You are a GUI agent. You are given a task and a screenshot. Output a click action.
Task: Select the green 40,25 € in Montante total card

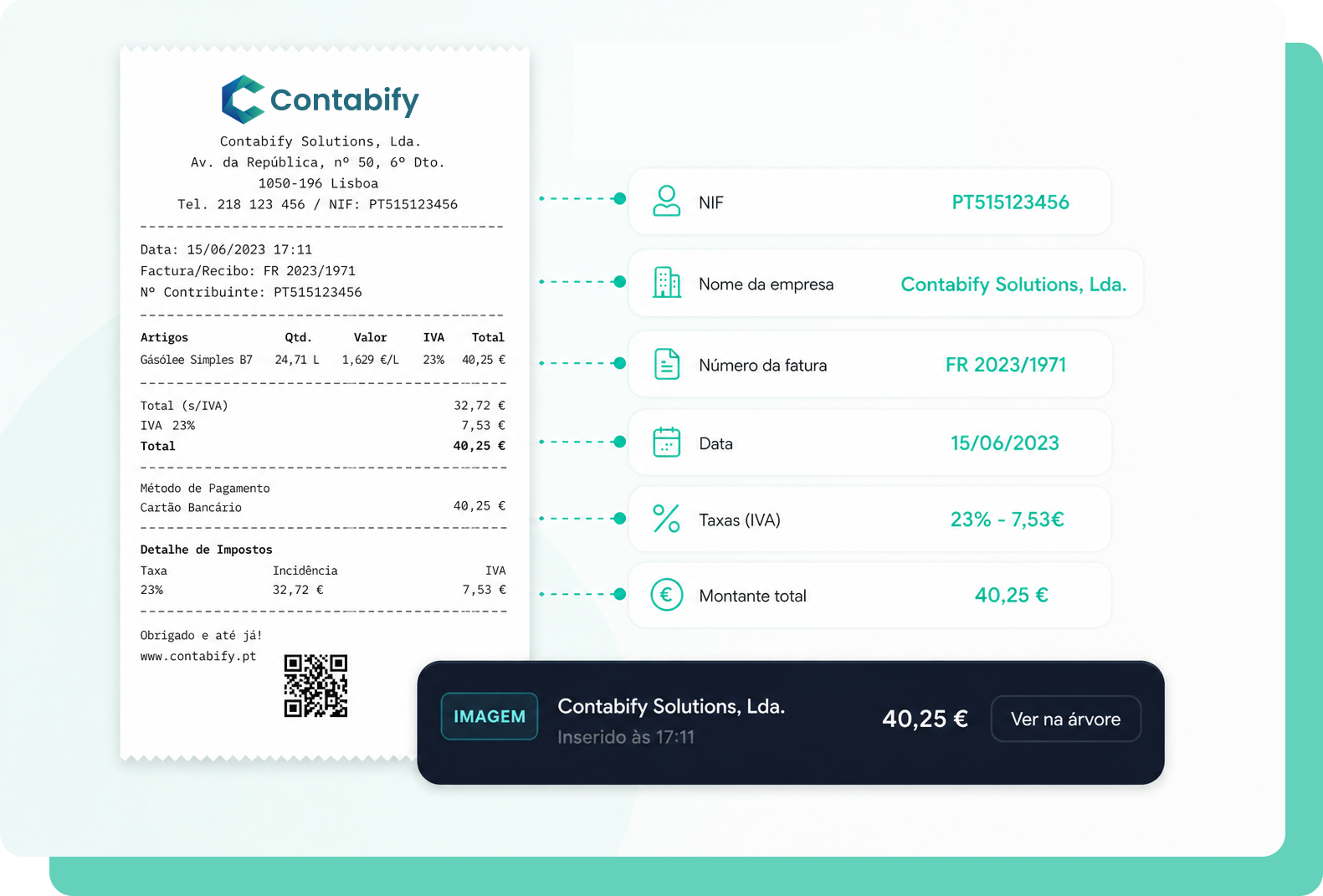tap(1011, 595)
